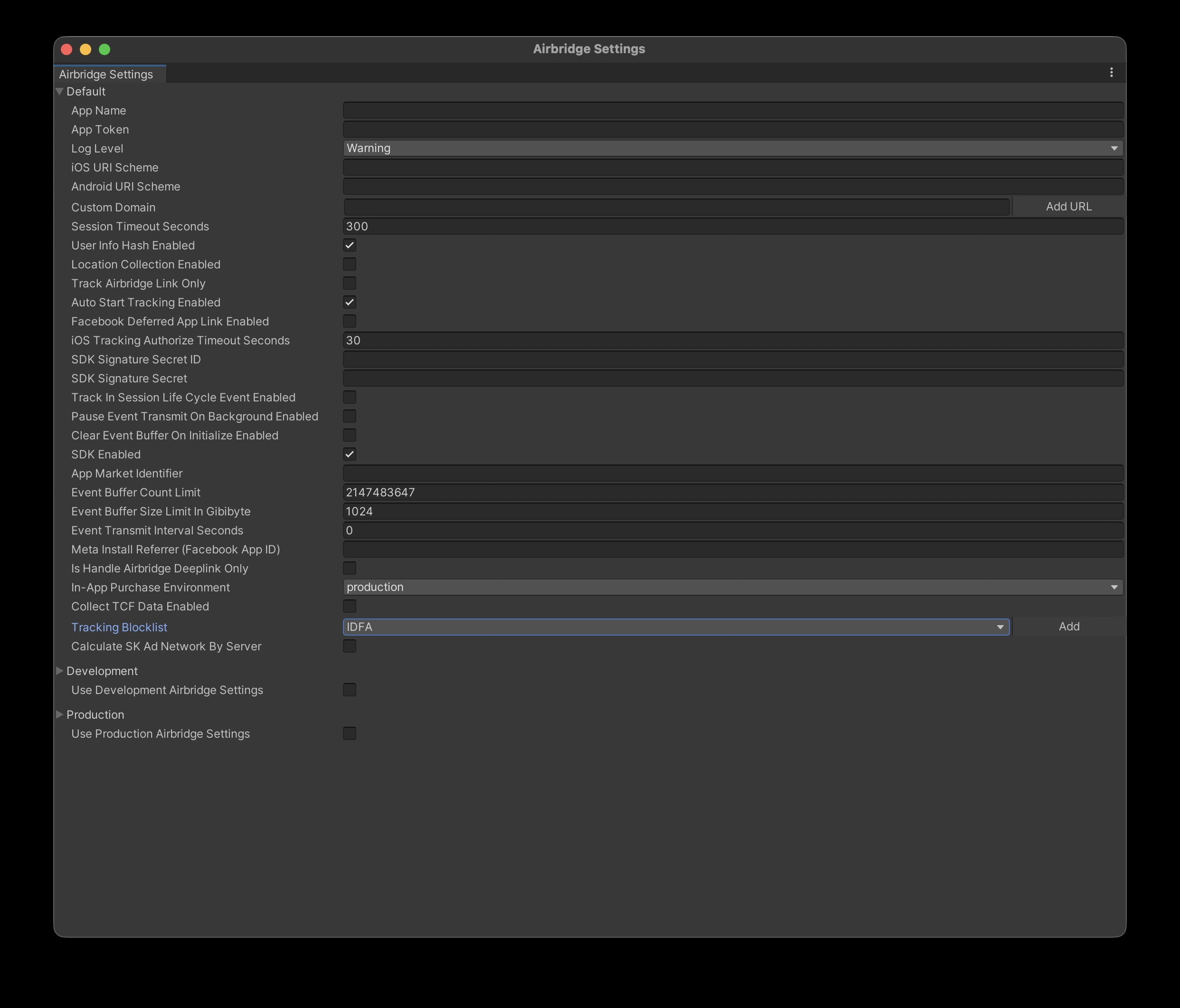1180x1008 pixels.
Task: Collapse the Default section triangle
Action: 59,91
